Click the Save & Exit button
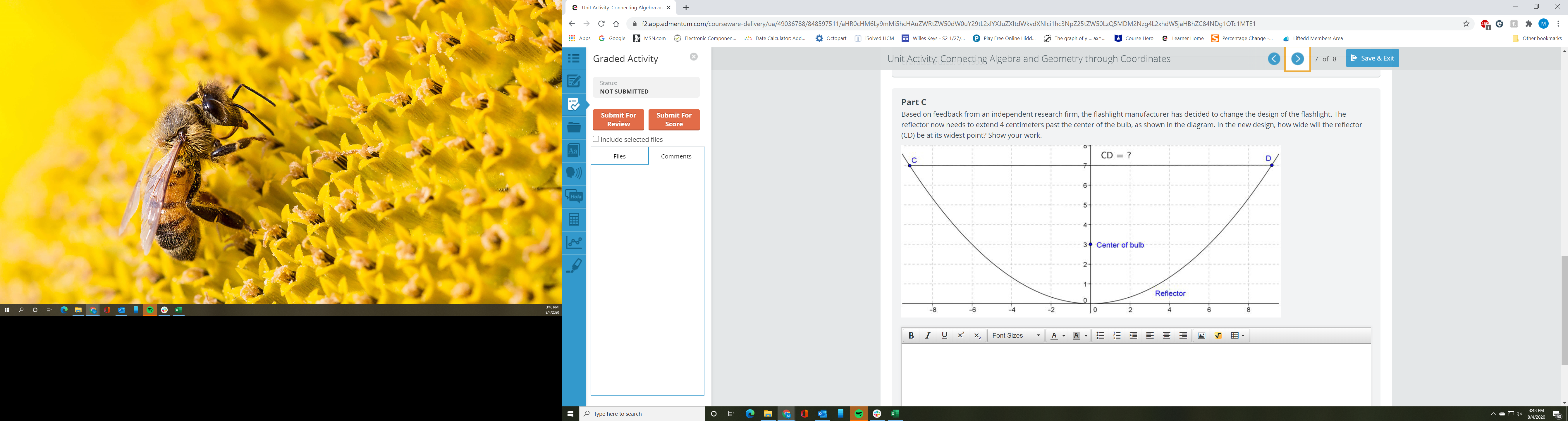Viewport: 1568px width, 421px height. pyautogui.click(x=1372, y=58)
